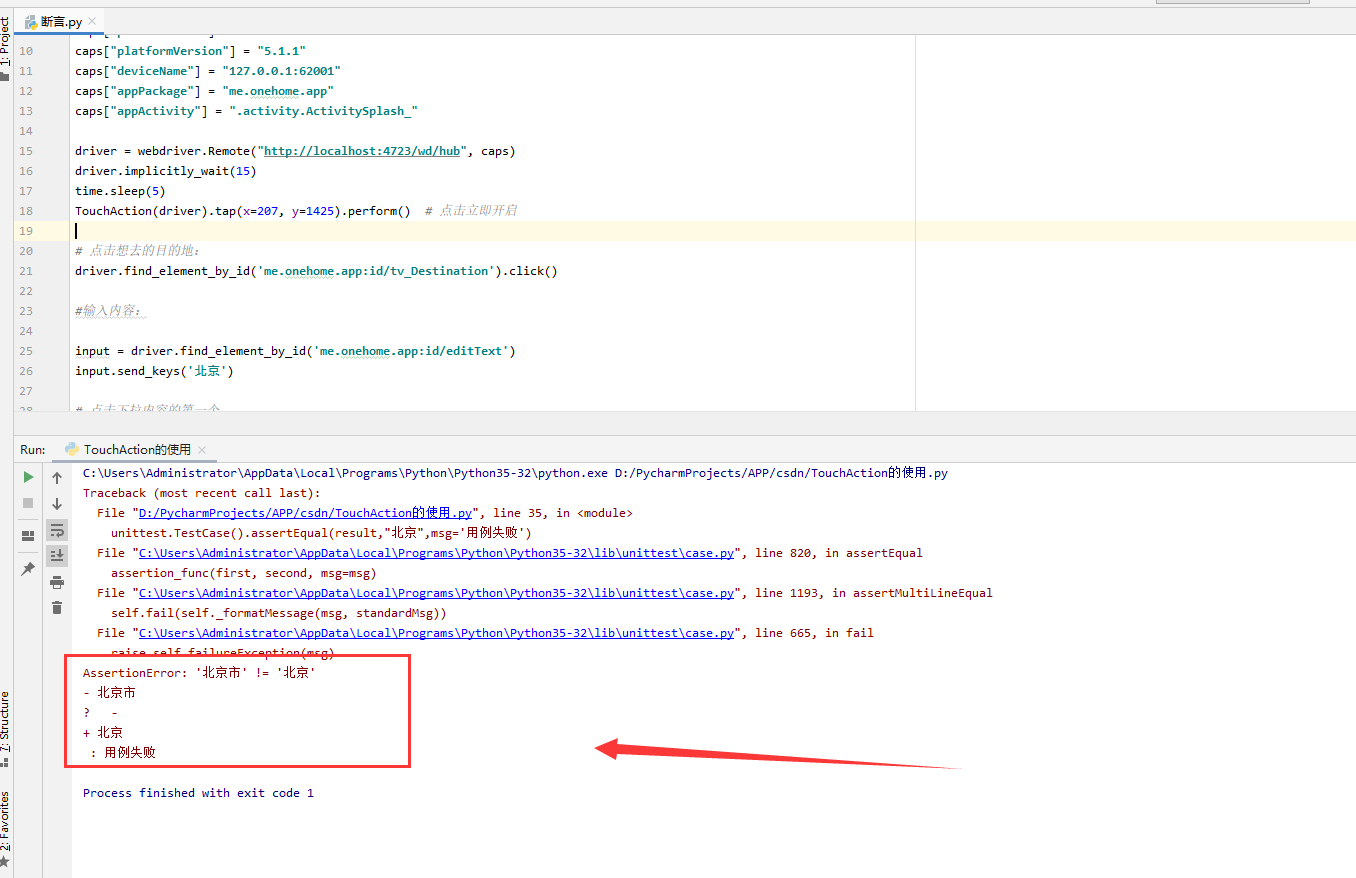1356x878 pixels.
Task: Click line number 15 in the gutter
Action: click(26, 151)
